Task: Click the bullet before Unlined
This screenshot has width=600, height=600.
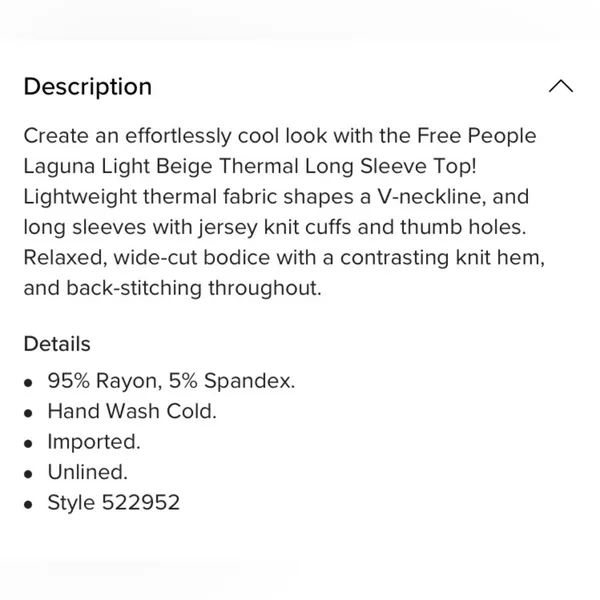Action: 28,474
